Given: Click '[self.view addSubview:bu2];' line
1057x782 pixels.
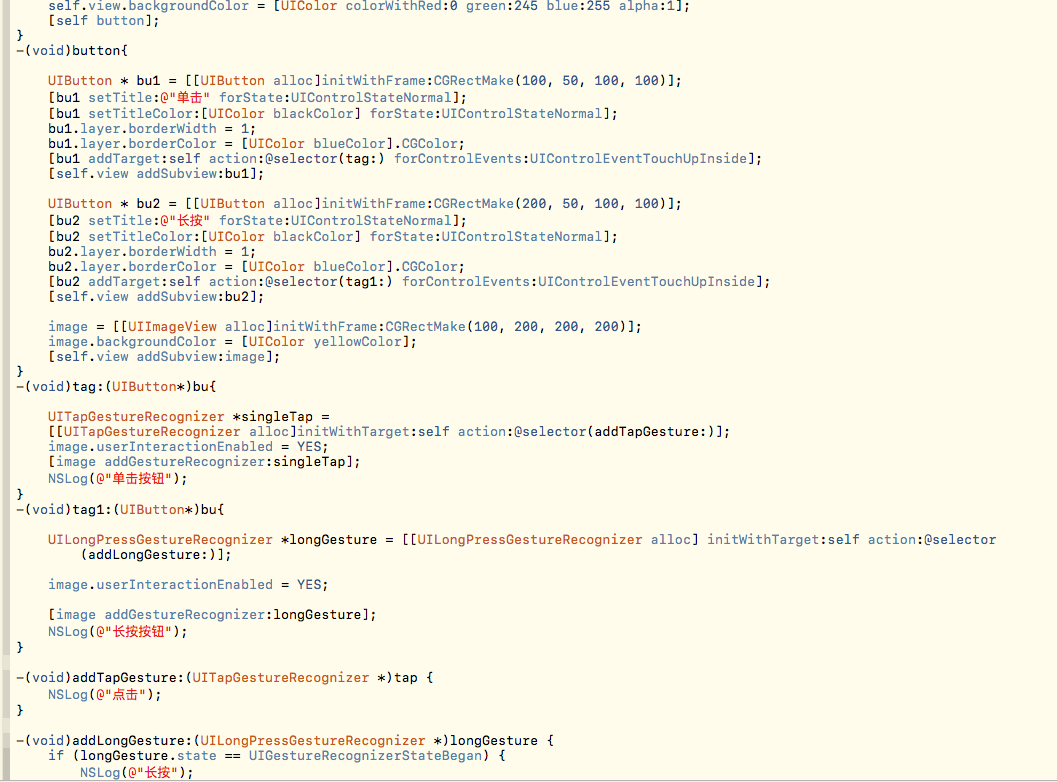Looking at the screenshot, I should coord(156,297).
